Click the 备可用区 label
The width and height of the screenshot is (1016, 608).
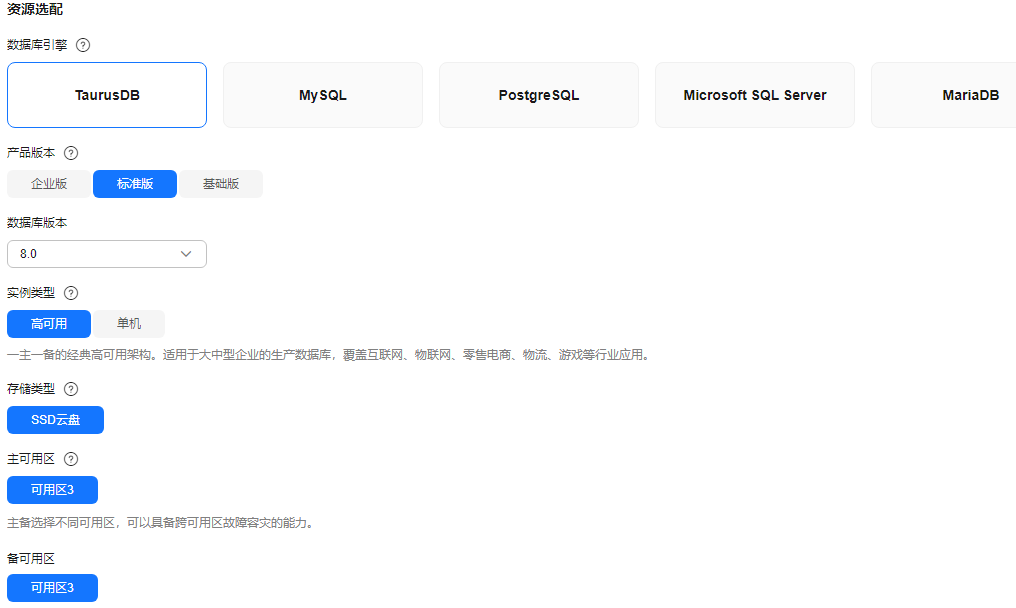coord(30,559)
